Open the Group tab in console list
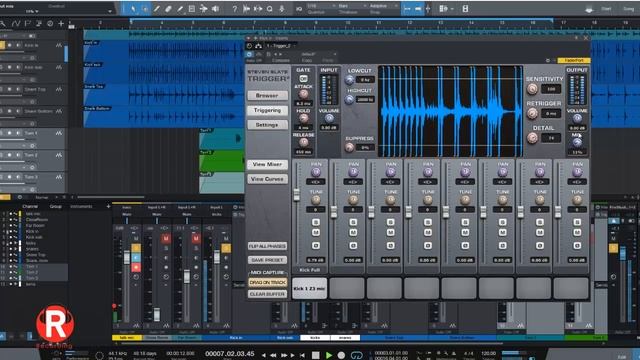Screen dimensions: 640x360 click(x=56, y=207)
